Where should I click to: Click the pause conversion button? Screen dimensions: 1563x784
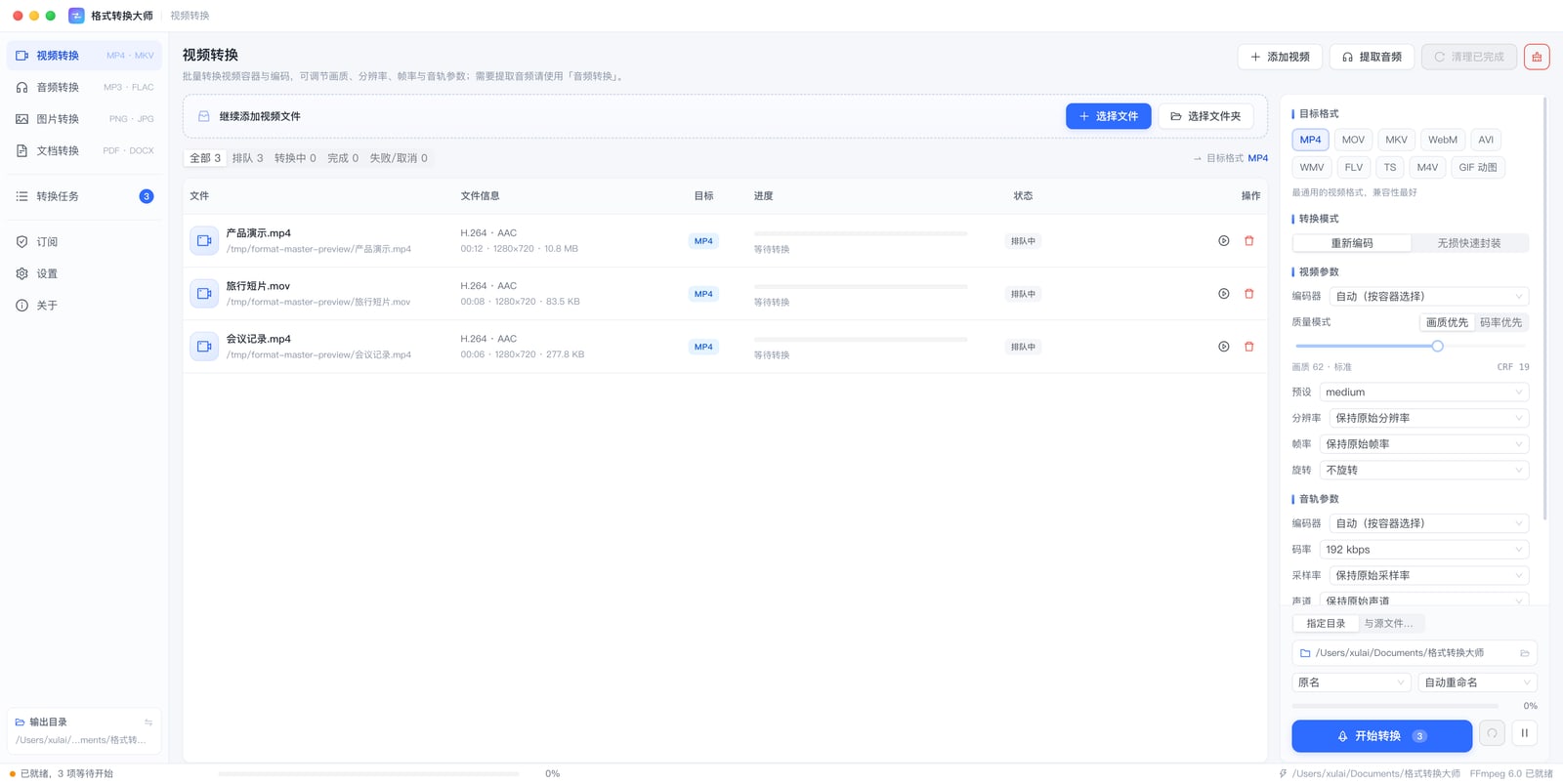1524,733
